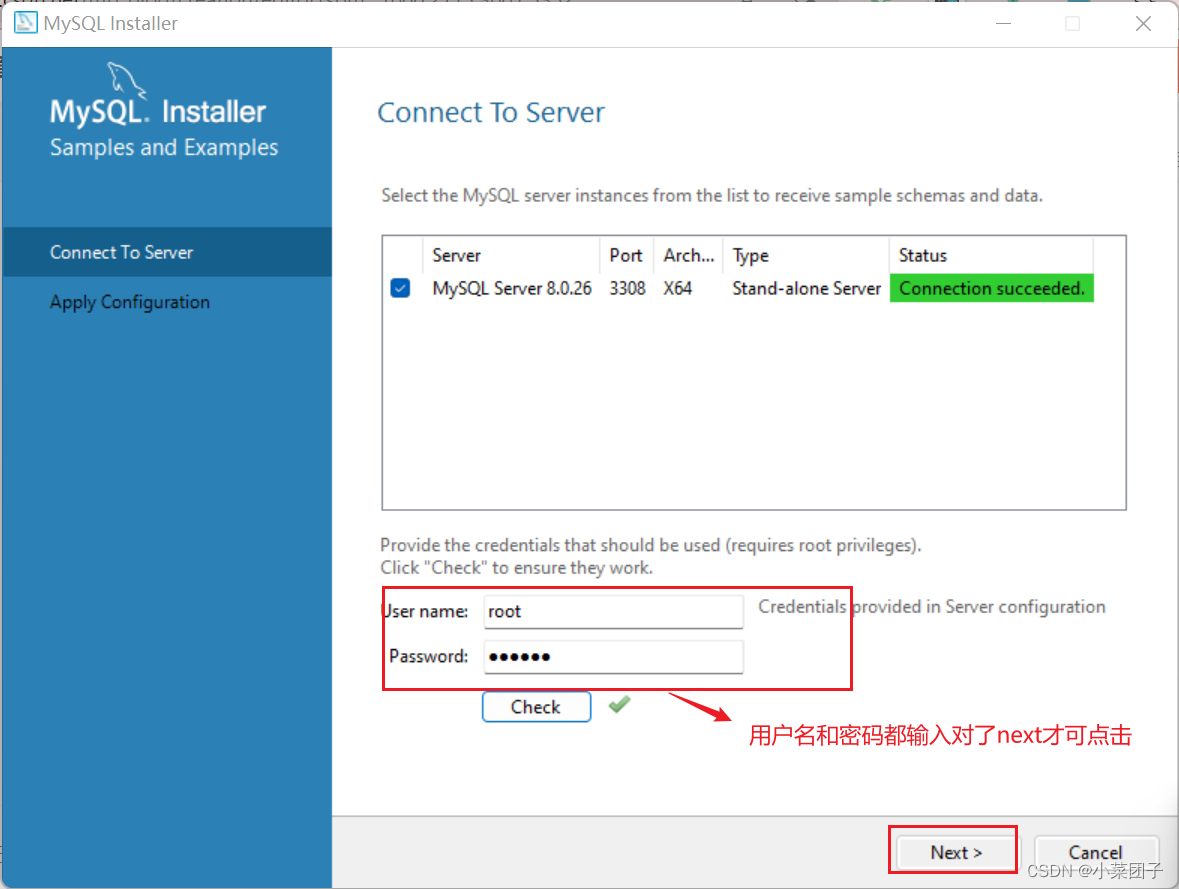Click the Status column header
The width and height of the screenshot is (1179, 889).
(991, 255)
